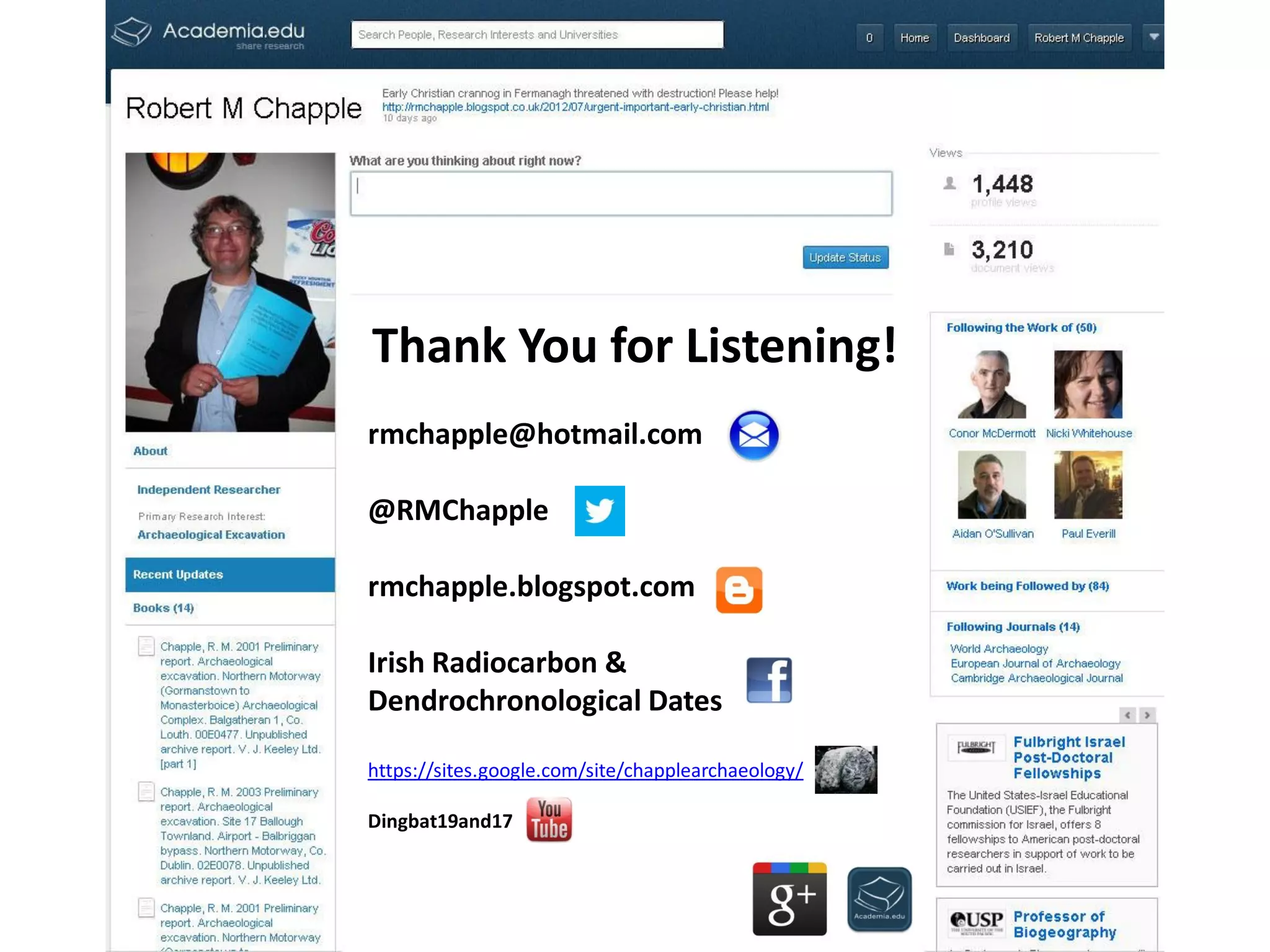Screen dimensions: 1270x952
Task: Open Nicki Whitehouse's profile photo
Action: [1088, 384]
